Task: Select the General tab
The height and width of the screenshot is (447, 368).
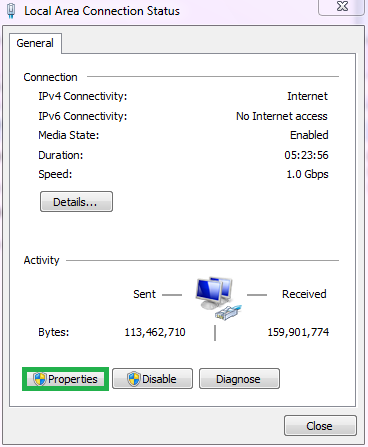Action: click(x=35, y=43)
